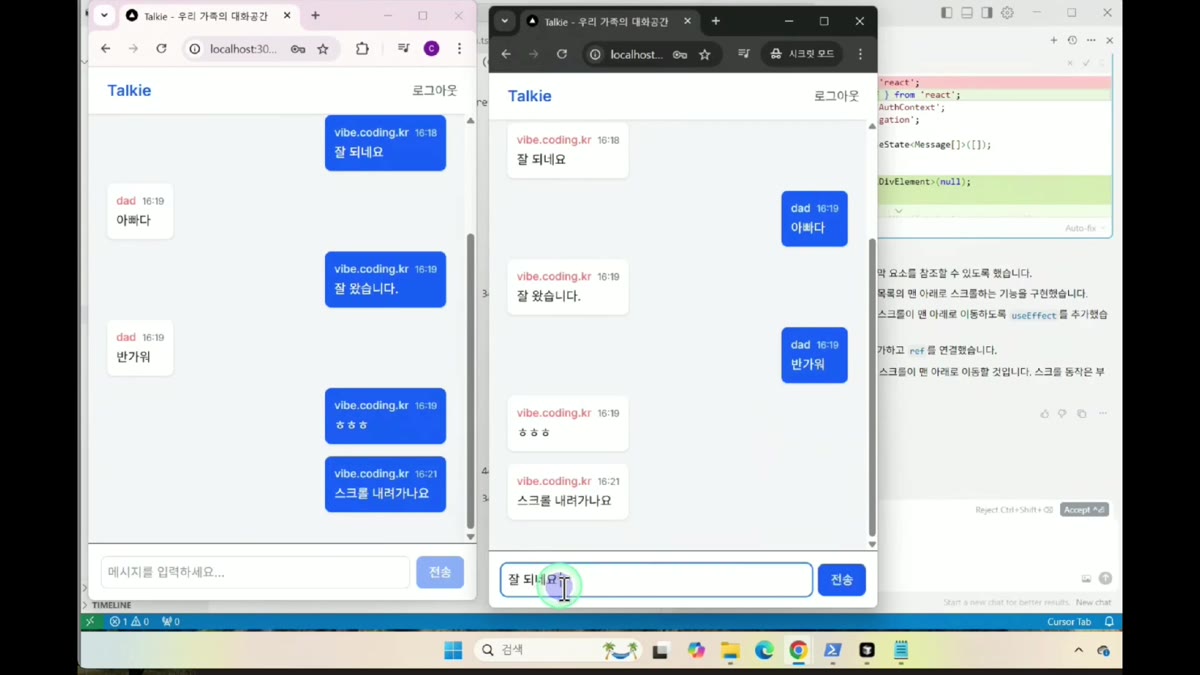Screen dimensions: 1200x675
Task: Reload page in incognito Chrome window
Action: click(562, 54)
